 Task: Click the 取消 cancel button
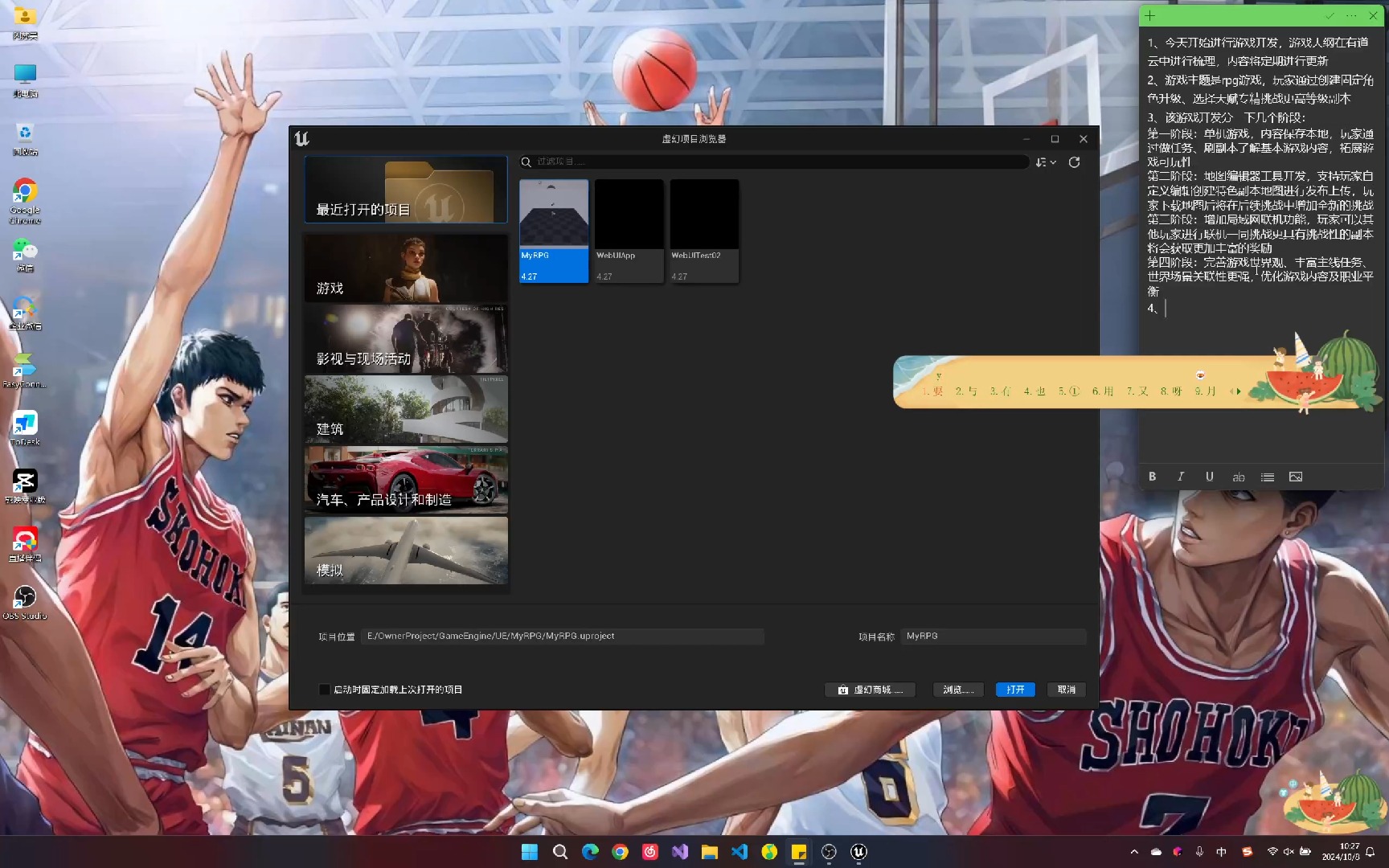coord(1067,690)
